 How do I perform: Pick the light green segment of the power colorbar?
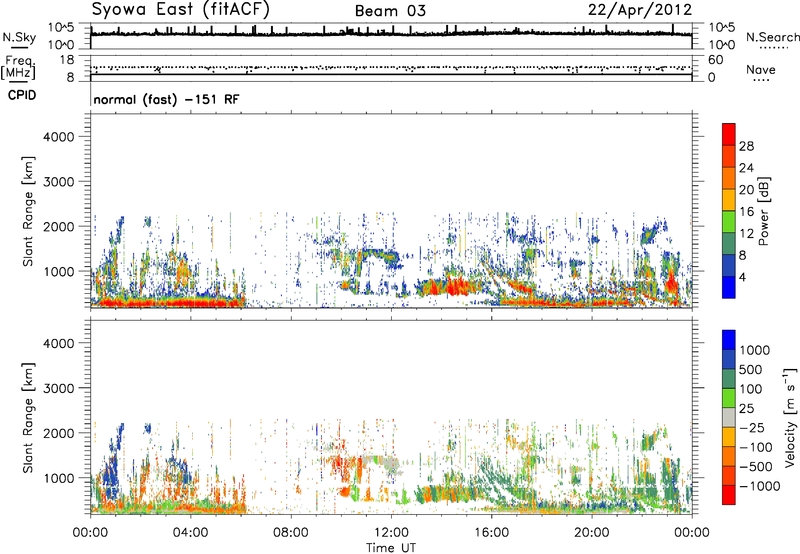(729, 222)
